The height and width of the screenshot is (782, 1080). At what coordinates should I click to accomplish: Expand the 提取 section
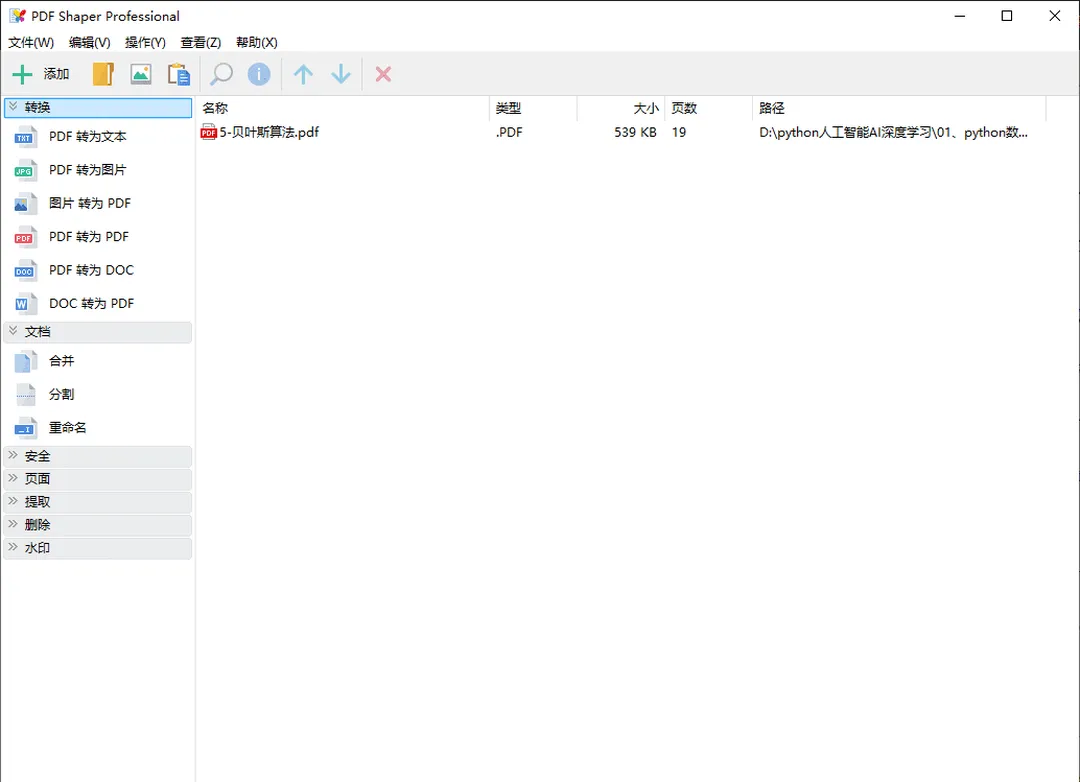point(98,502)
